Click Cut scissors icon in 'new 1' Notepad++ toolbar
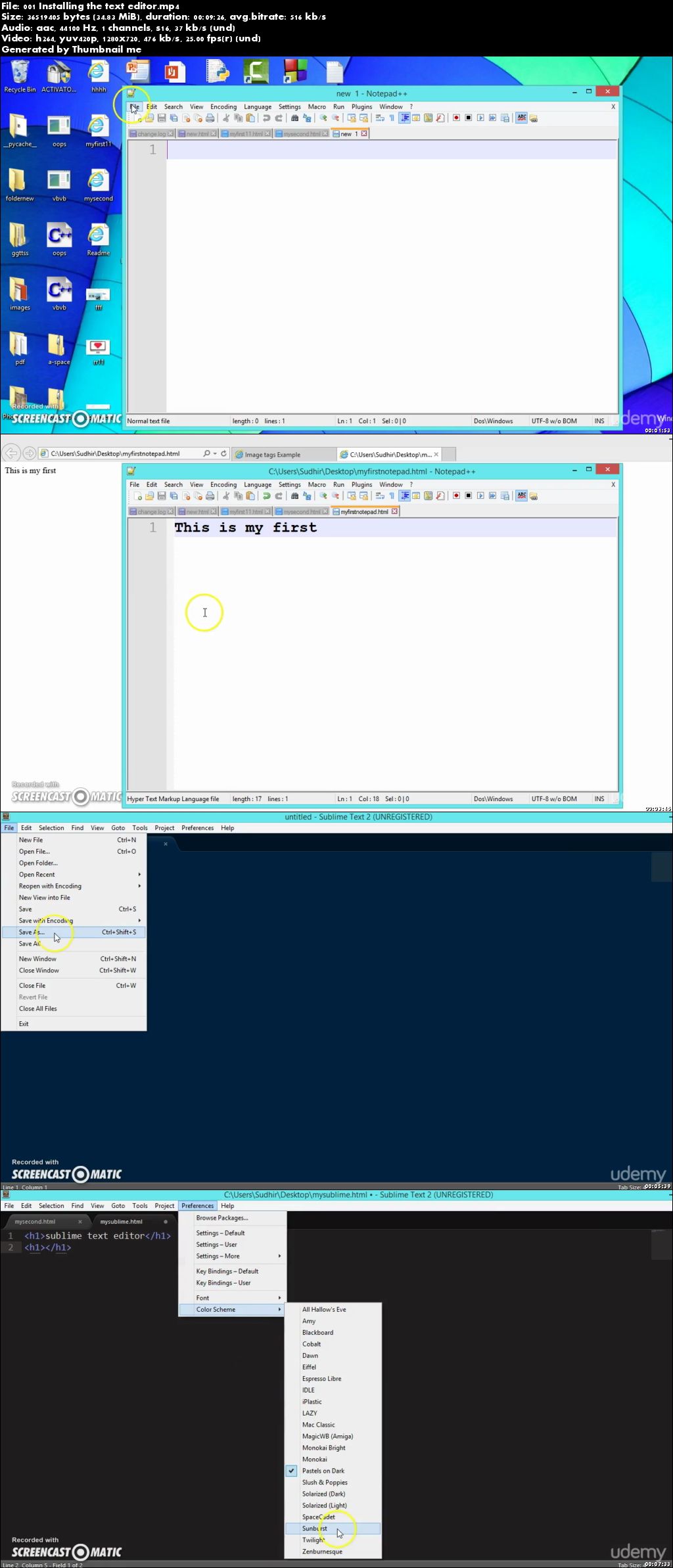The height and width of the screenshot is (1568, 673). pyautogui.click(x=226, y=118)
